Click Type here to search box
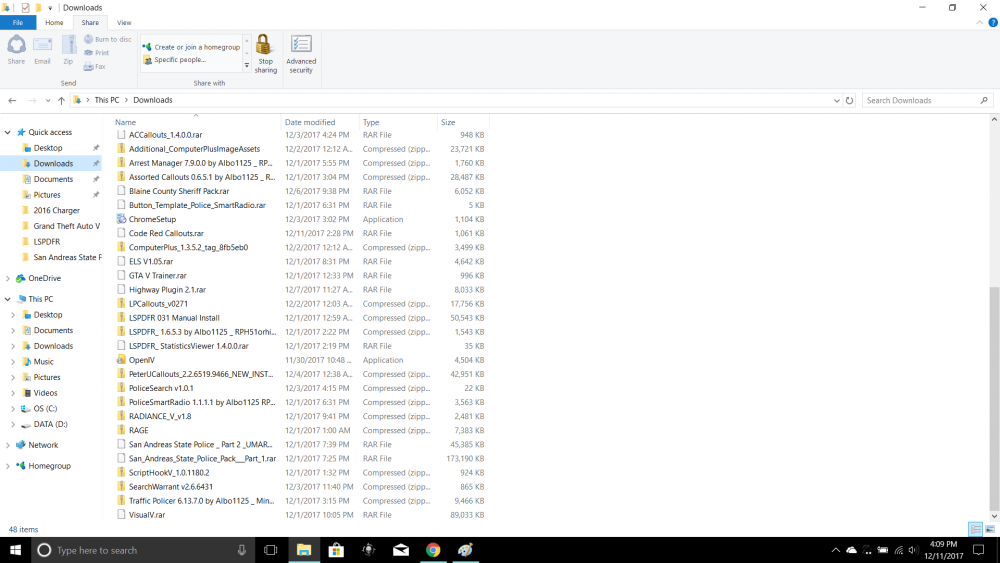Screen dimensions: 1000x563 point(143,550)
